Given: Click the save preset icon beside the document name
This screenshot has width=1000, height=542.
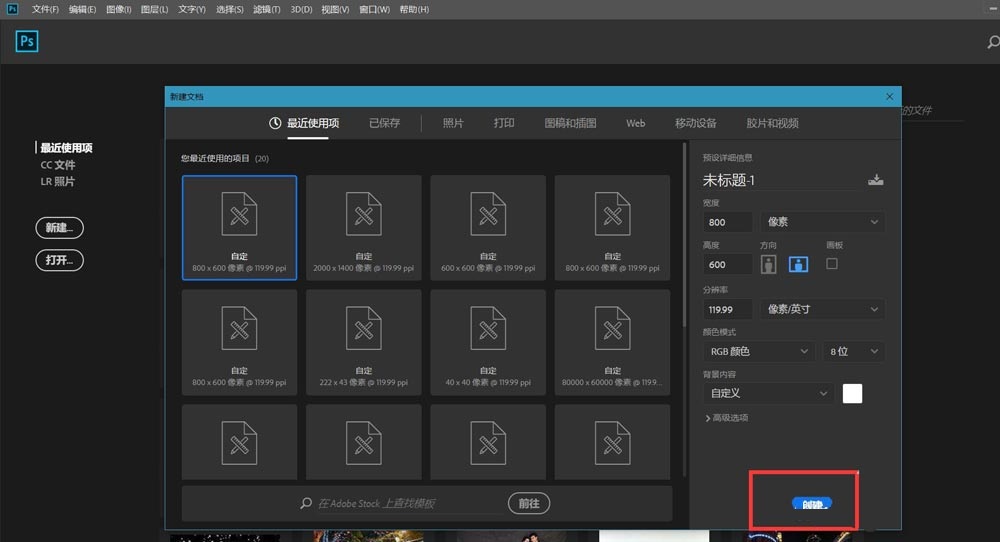Looking at the screenshot, I should point(876,180).
